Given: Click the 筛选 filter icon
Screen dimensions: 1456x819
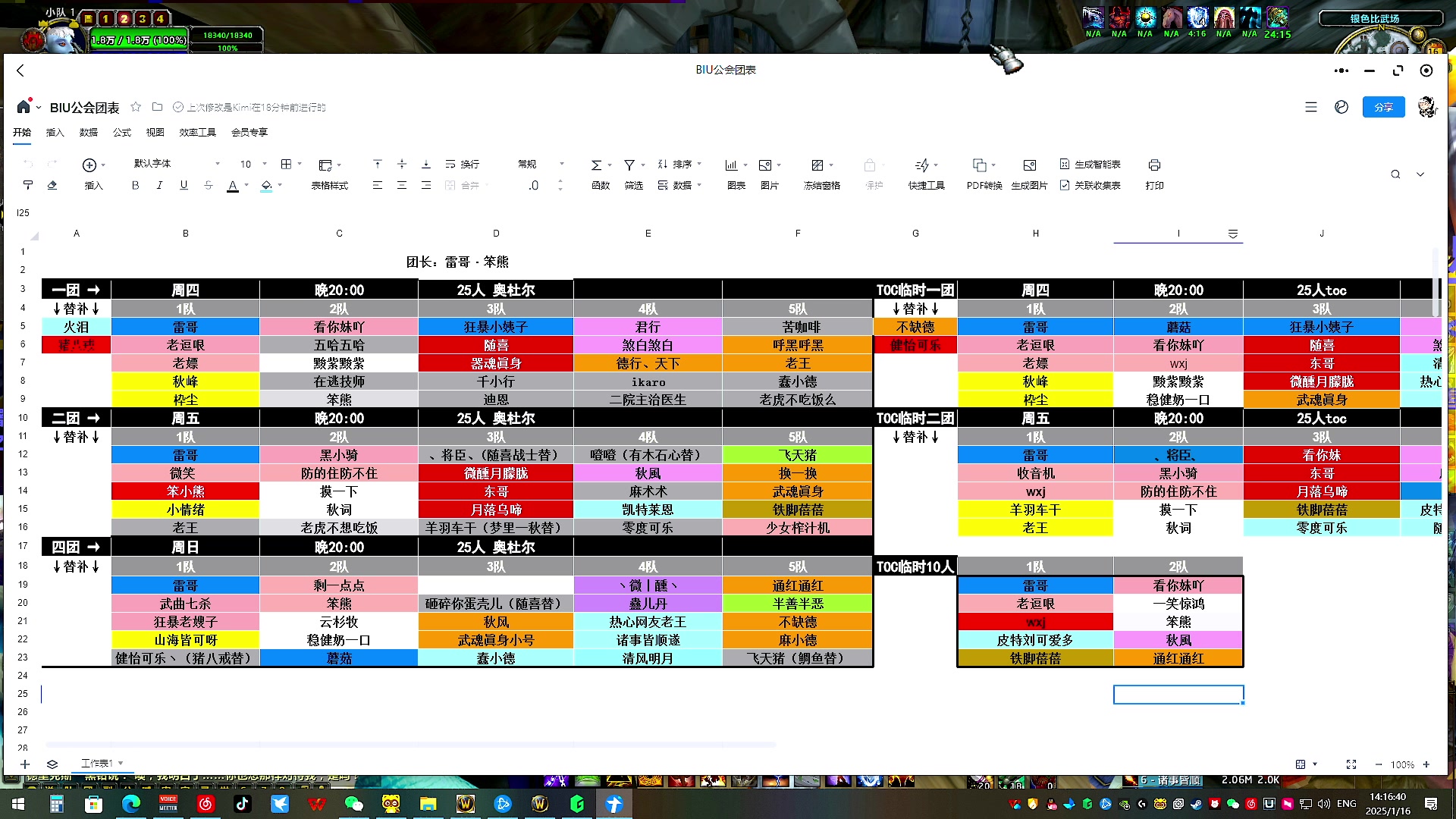Looking at the screenshot, I should (632, 174).
